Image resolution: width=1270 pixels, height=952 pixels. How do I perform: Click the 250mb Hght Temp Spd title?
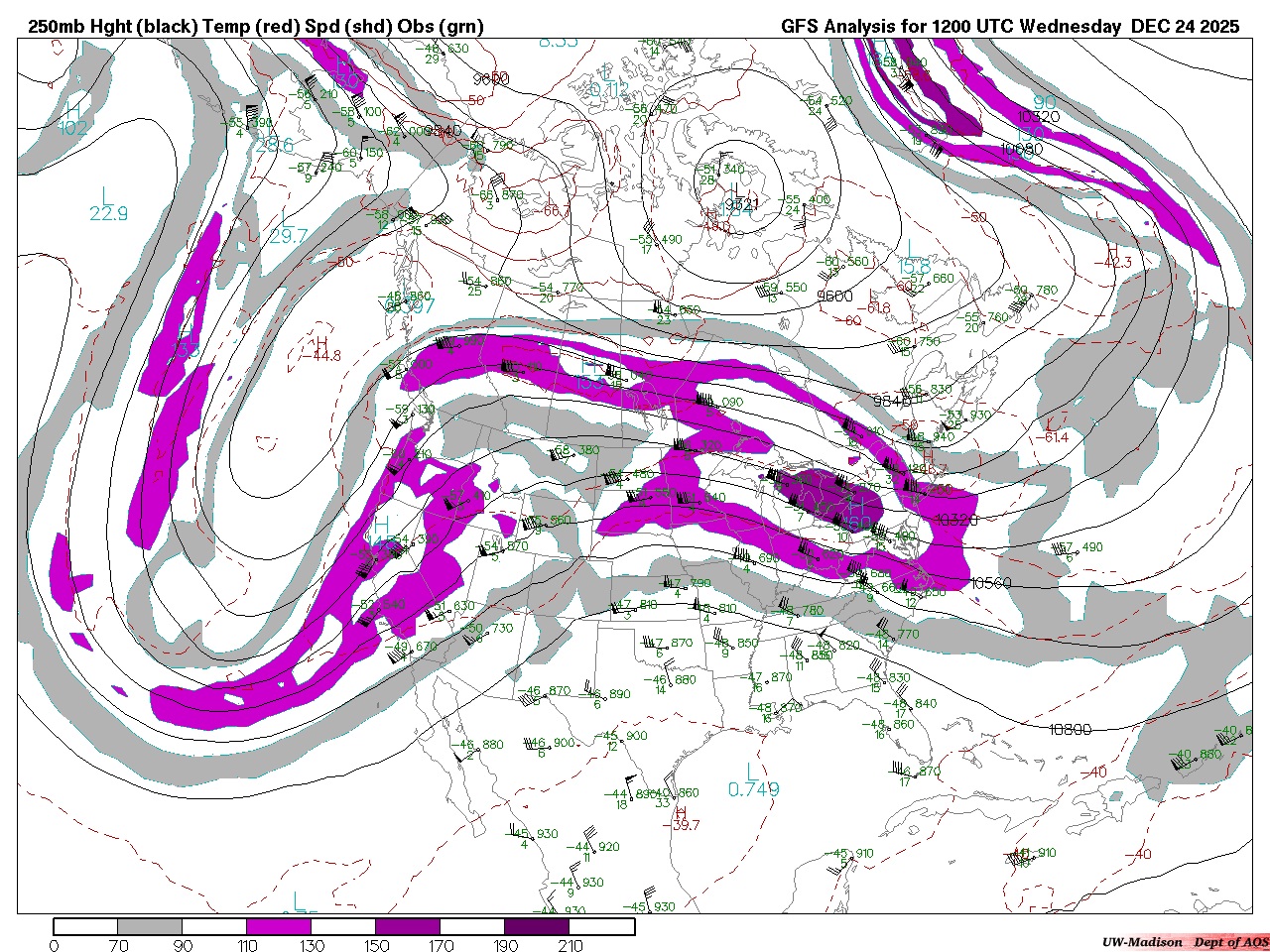point(256,27)
